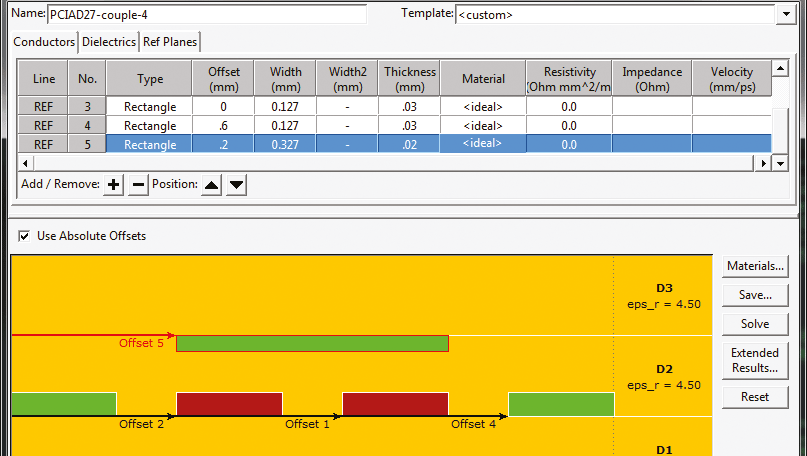Open the Template dropdown list

(786, 14)
